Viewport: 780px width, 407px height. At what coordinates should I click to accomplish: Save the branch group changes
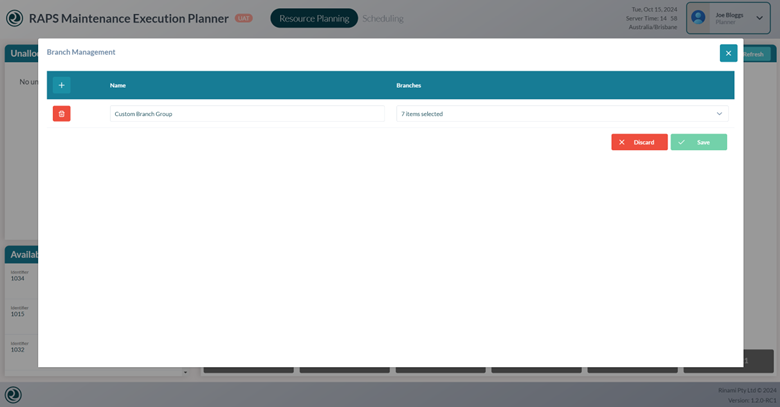(x=698, y=142)
